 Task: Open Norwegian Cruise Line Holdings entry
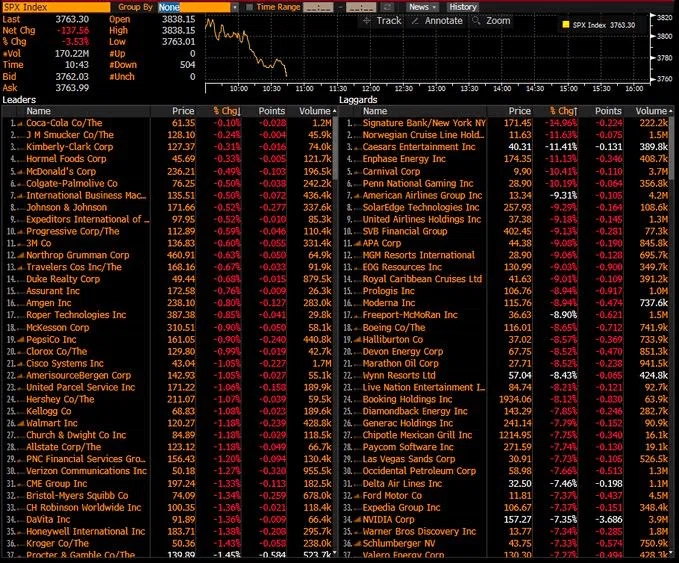click(423, 135)
